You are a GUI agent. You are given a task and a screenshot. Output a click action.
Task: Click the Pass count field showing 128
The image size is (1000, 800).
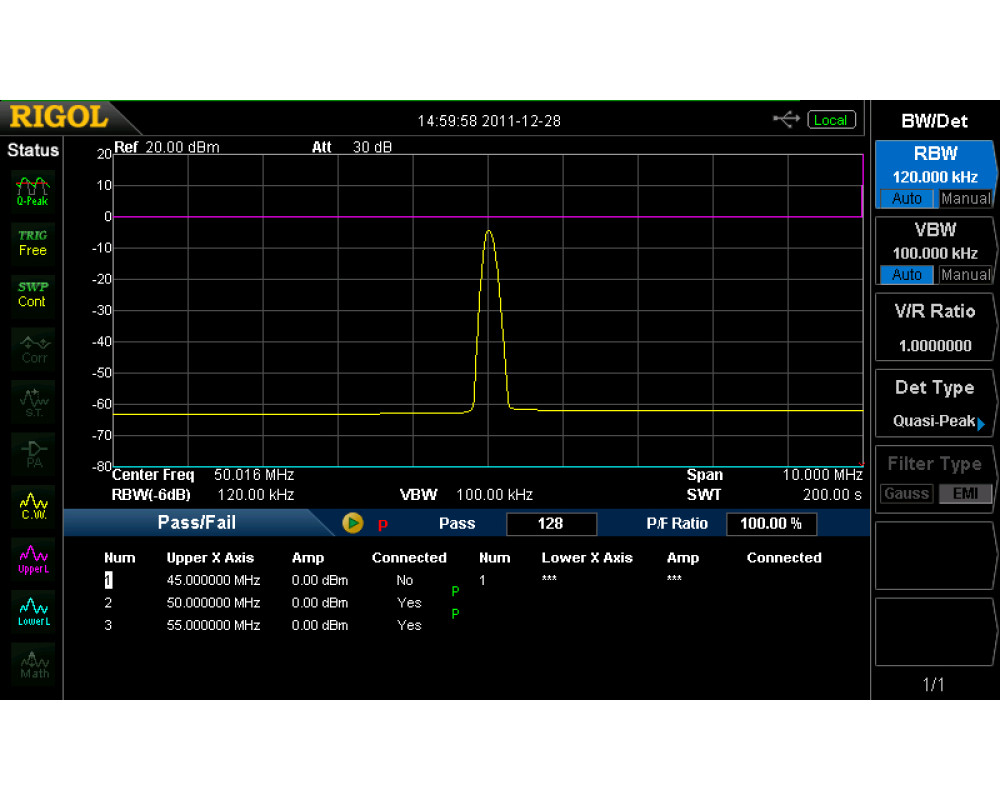point(551,524)
